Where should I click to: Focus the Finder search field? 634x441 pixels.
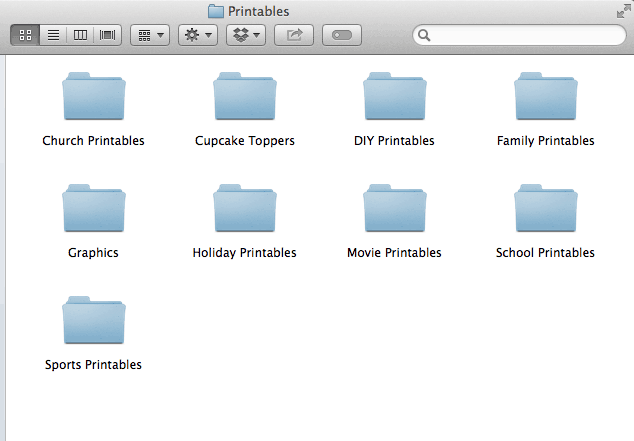(x=519, y=35)
